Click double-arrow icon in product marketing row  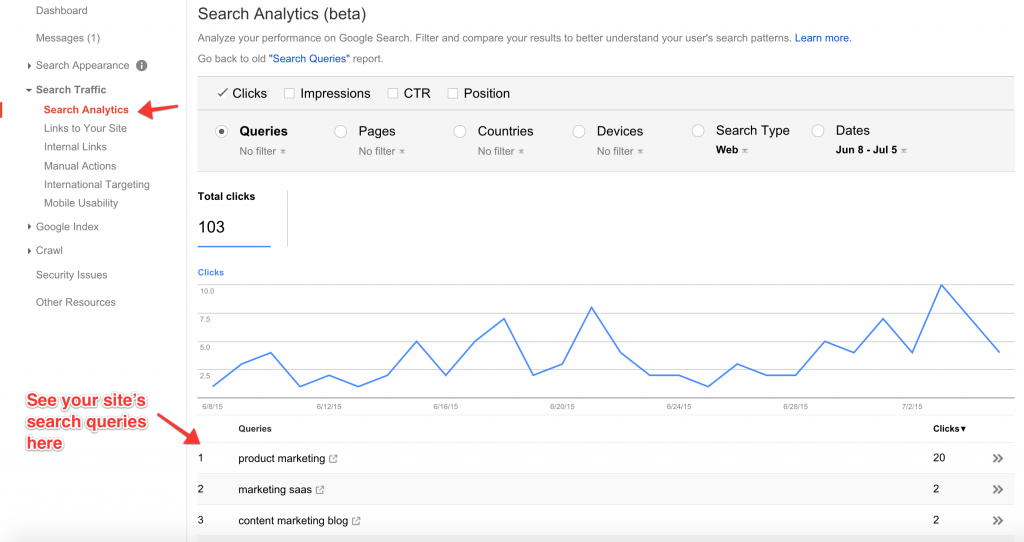997,458
